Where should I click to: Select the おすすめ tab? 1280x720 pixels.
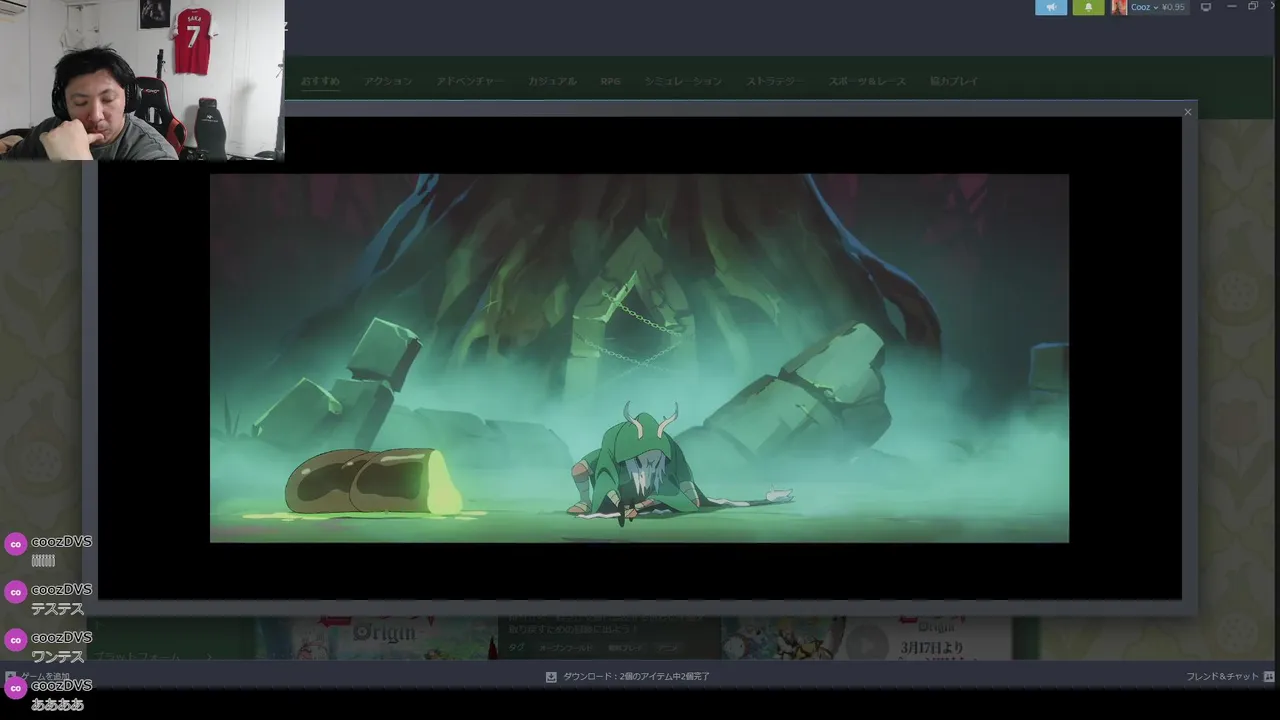coord(320,81)
